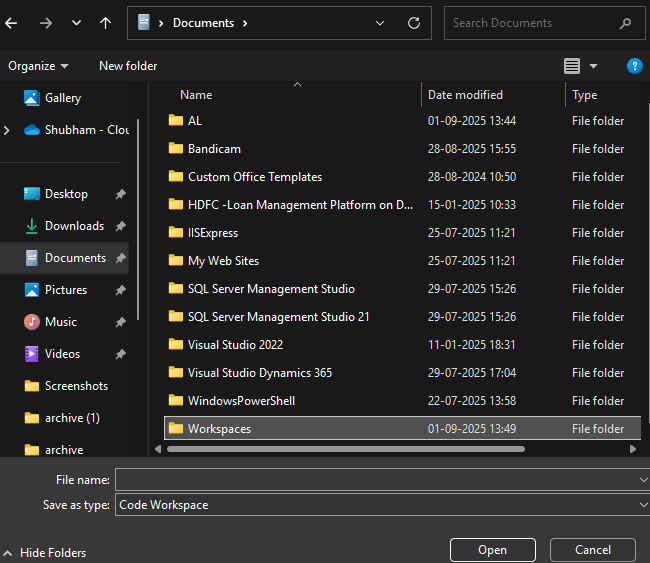
Task: Open the Save as type dropdown
Action: [x=643, y=505]
